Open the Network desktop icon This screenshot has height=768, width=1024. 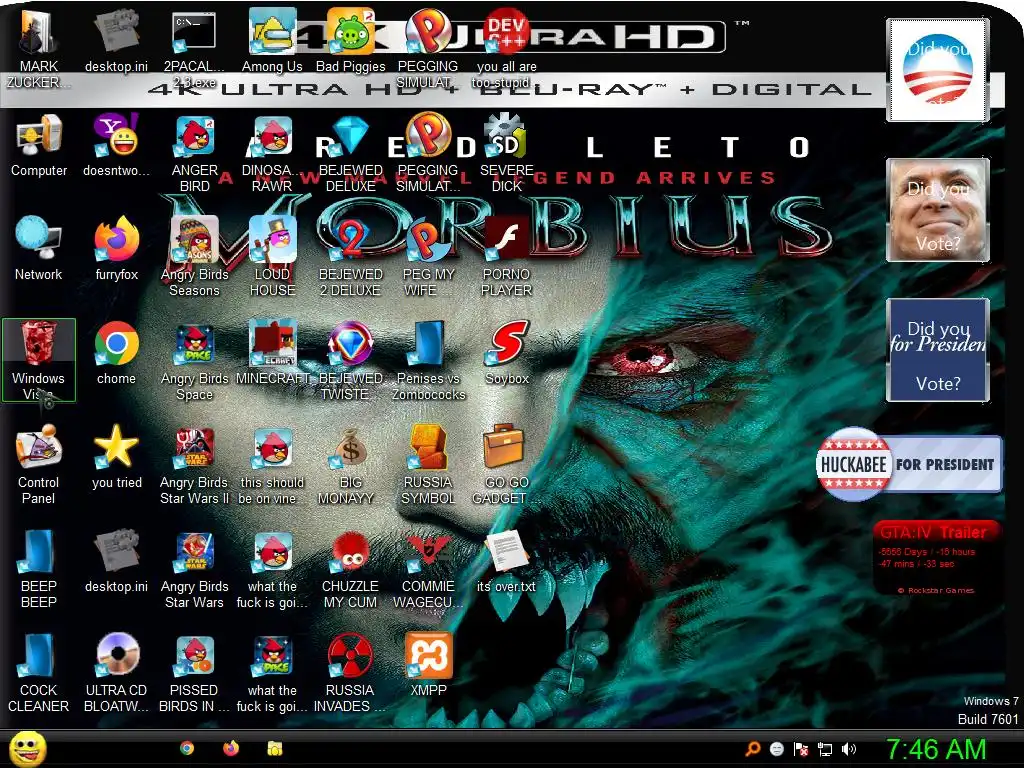point(39,248)
